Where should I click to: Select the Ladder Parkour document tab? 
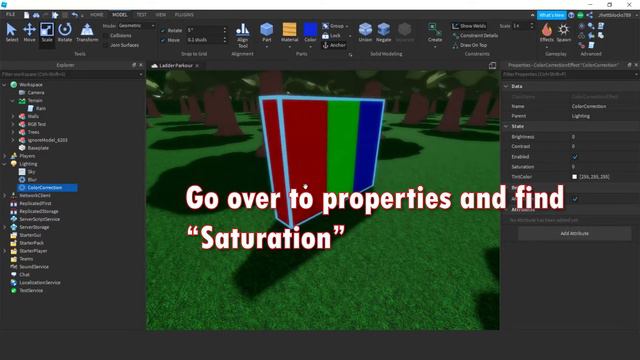[176, 66]
